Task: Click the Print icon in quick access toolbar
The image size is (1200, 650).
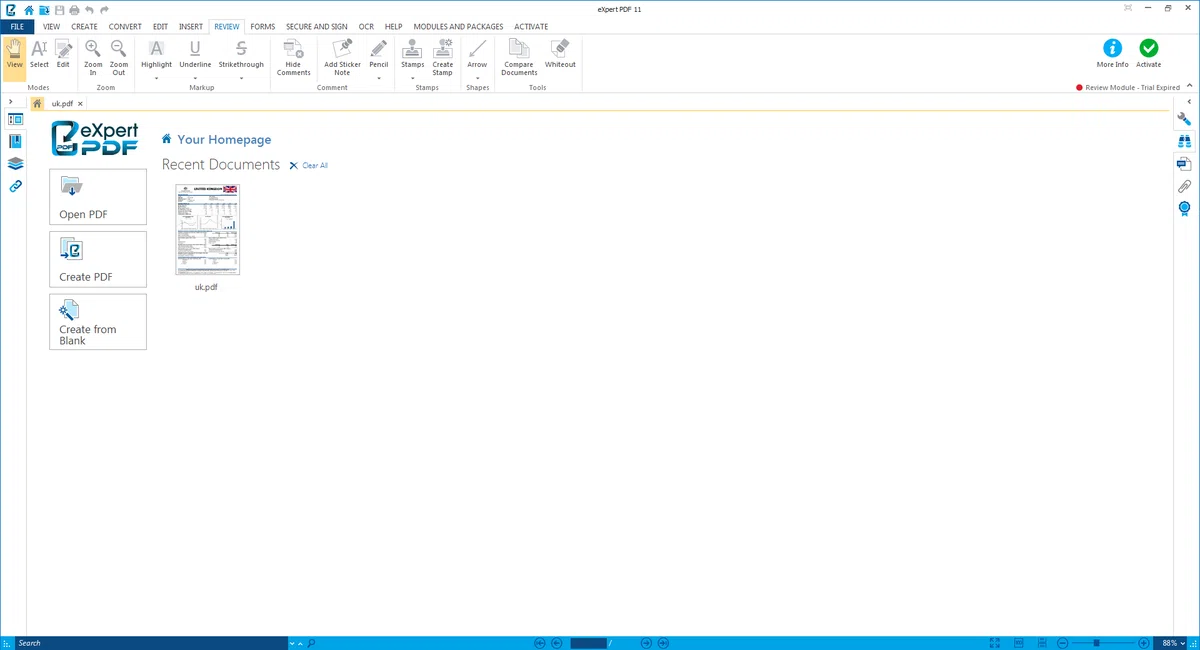Action: coord(74,9)
